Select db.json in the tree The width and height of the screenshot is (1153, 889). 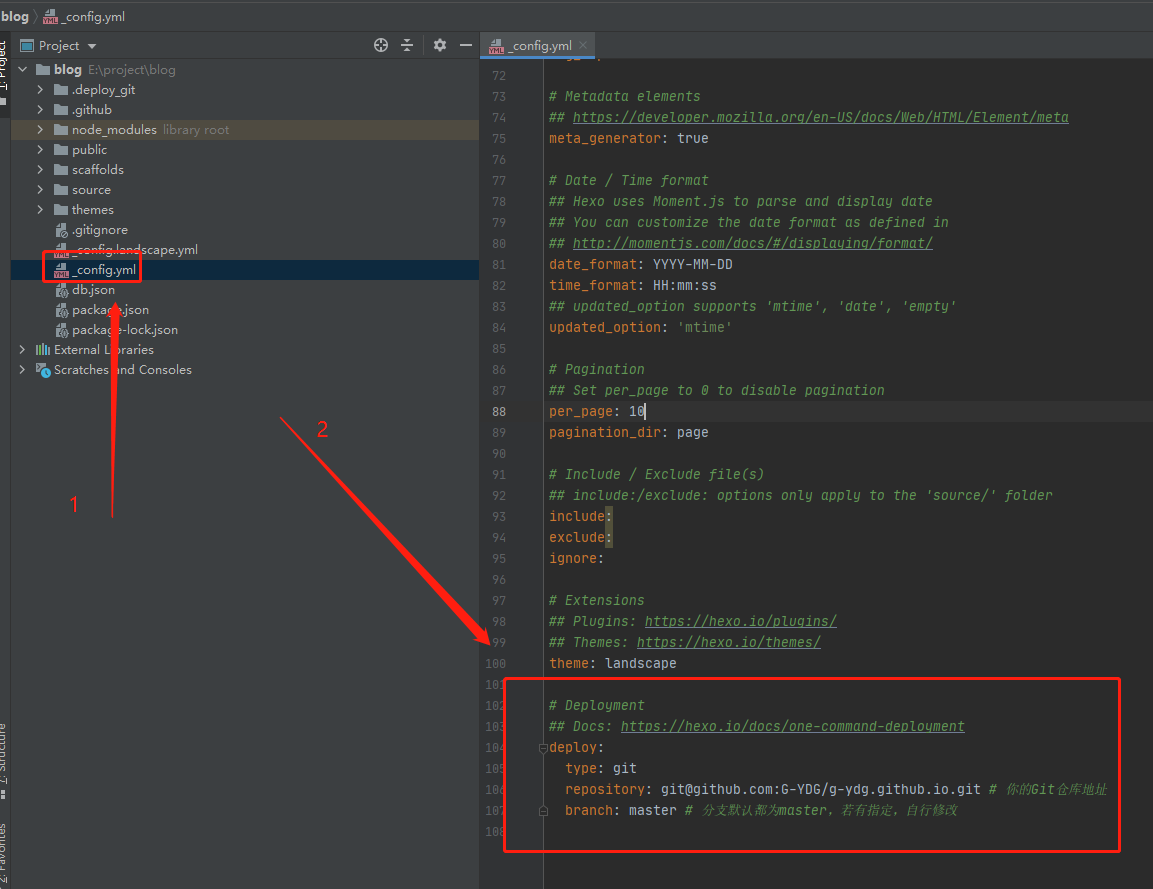pos(93,290)
